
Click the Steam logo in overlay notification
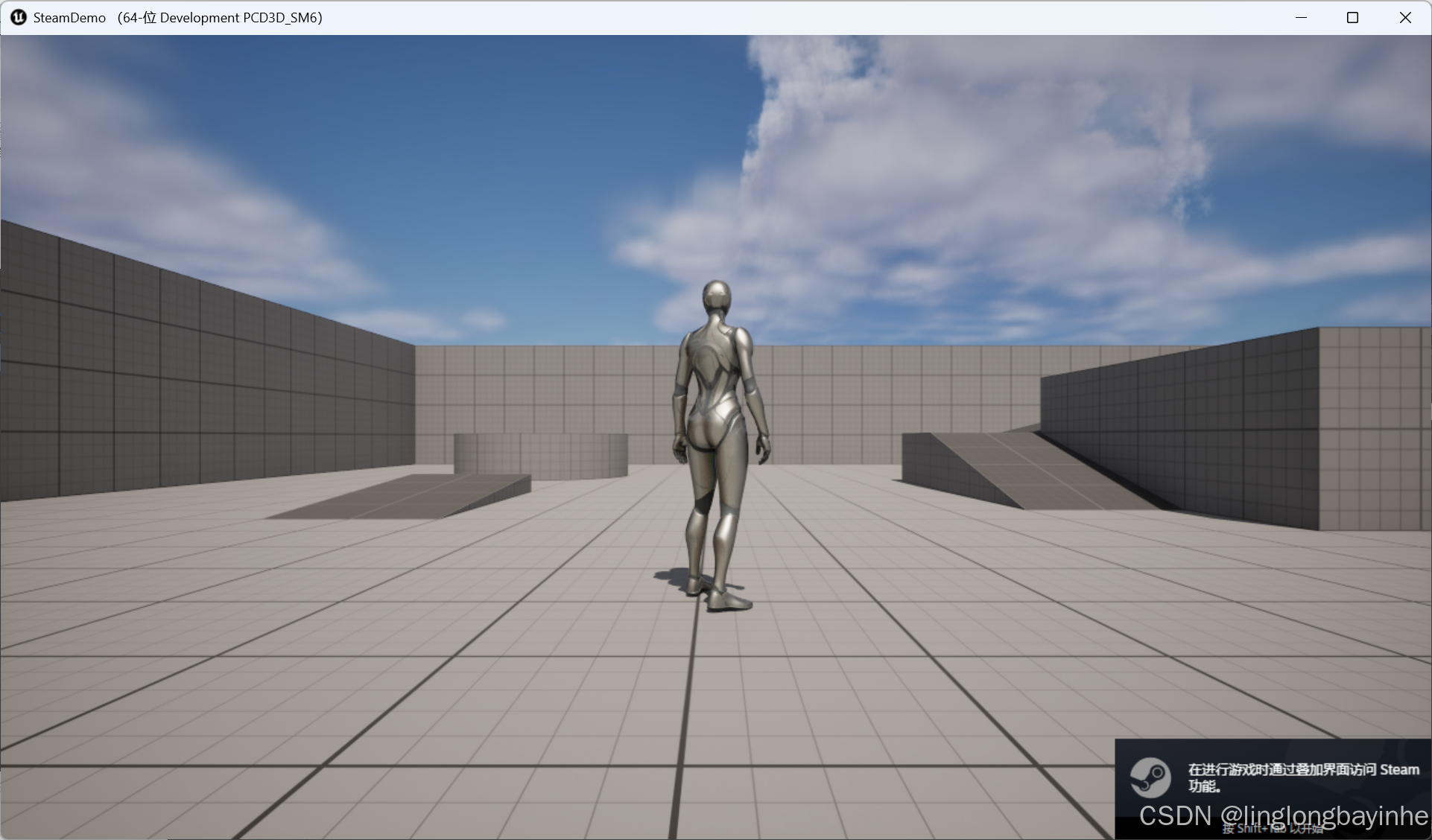[1150, 777]
